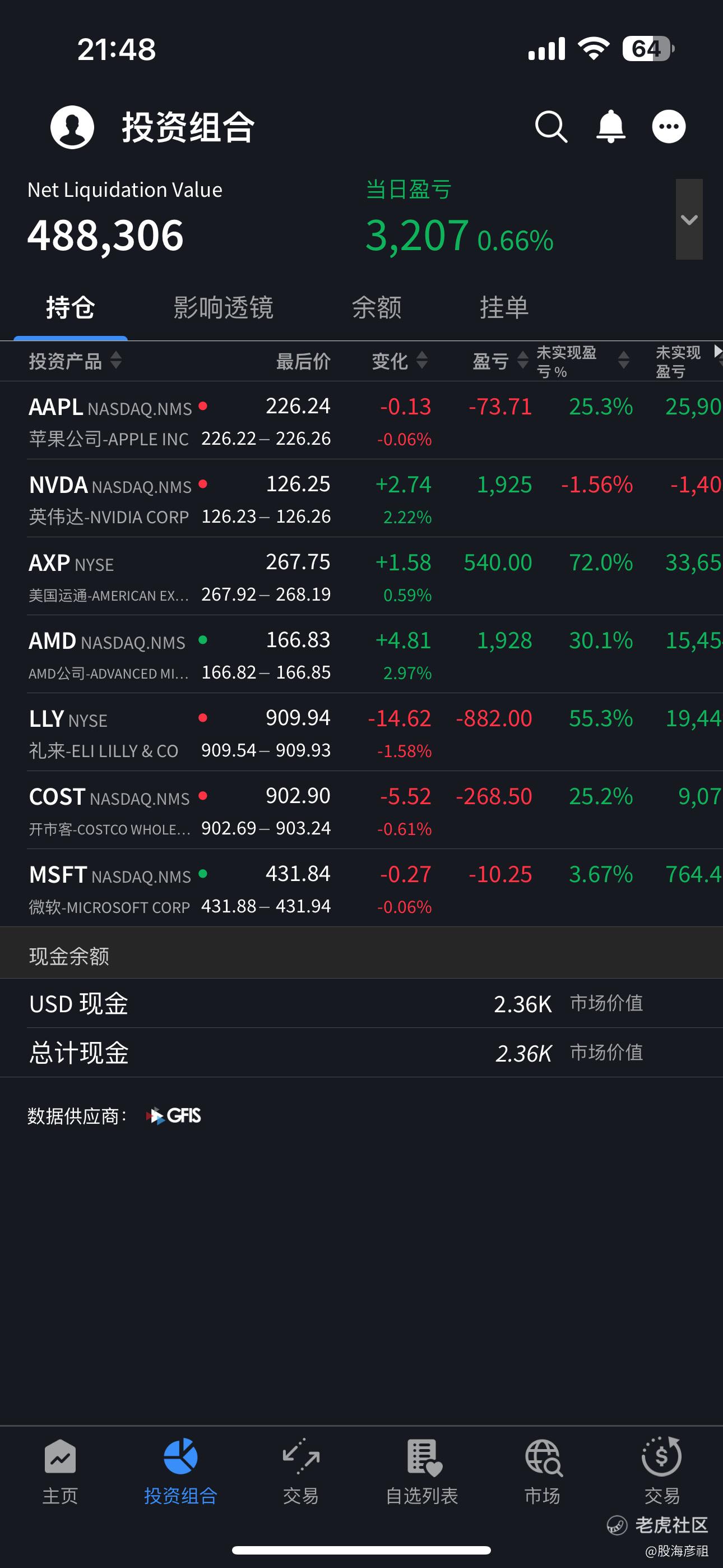Tap the Net Liquidation Value 488,306
723x1568 pixels.
tap(106, 236)
